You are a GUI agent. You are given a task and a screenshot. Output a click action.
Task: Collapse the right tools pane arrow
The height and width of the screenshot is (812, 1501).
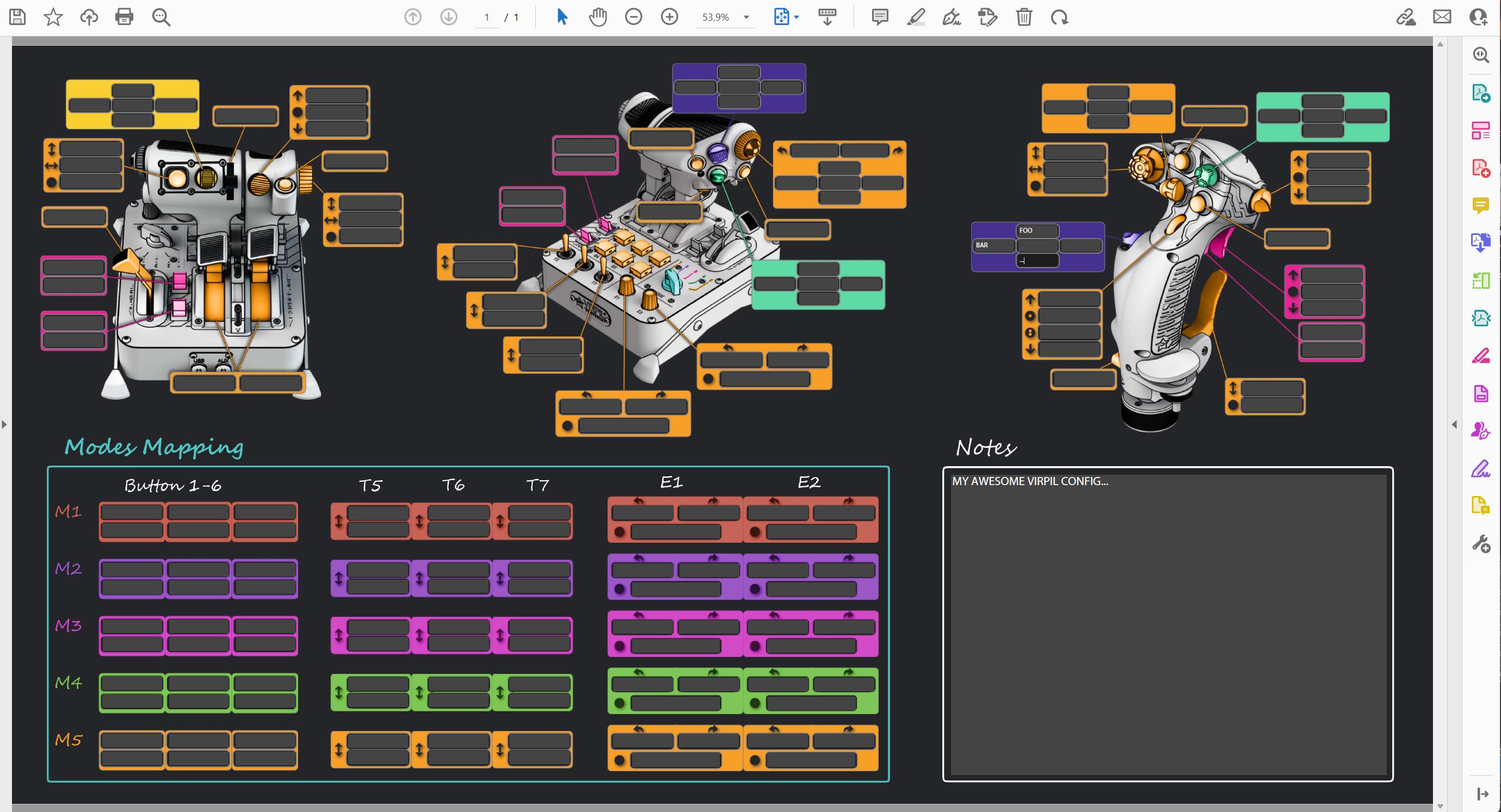coord(1454,424)
